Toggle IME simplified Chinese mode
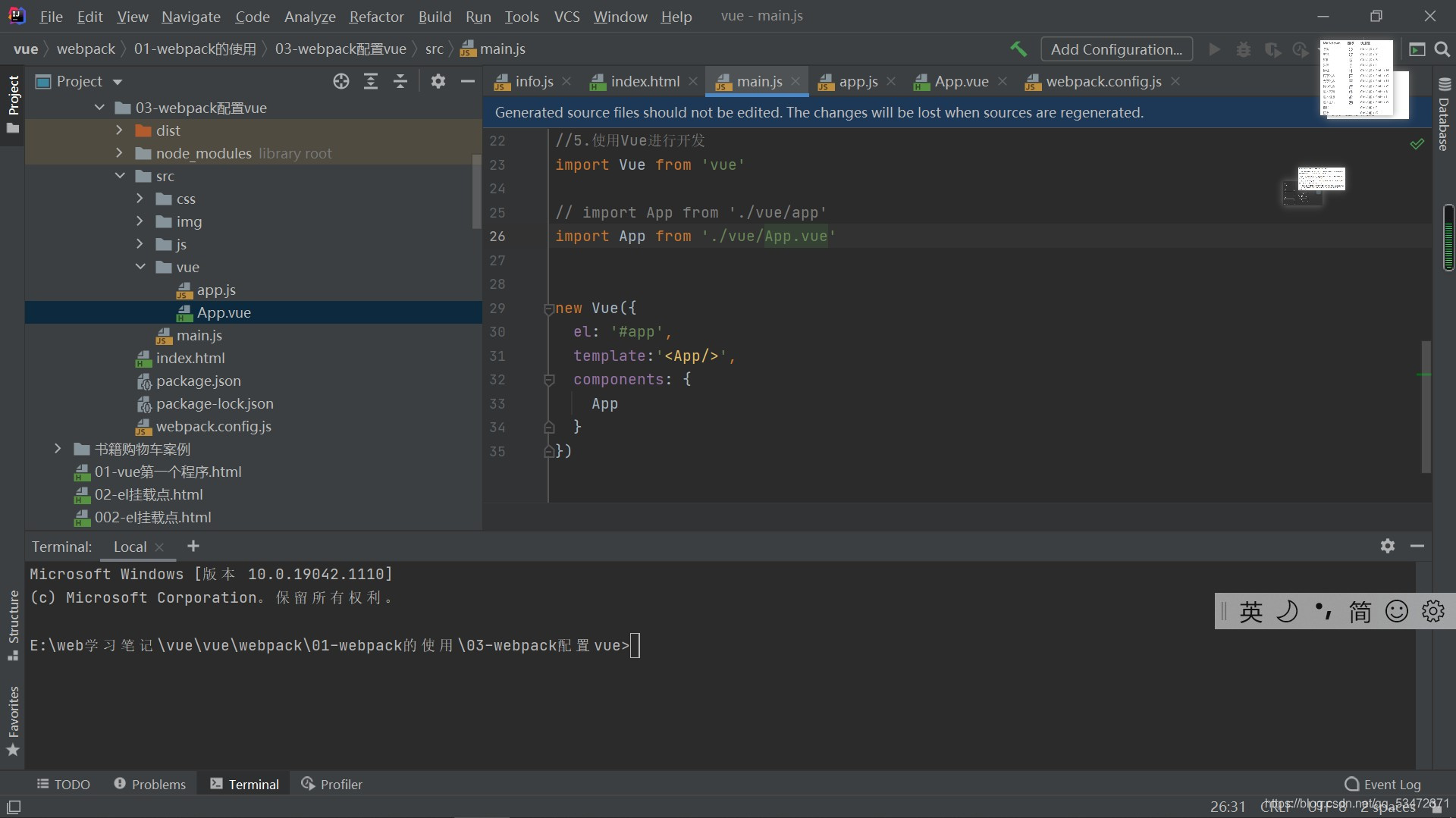 pyautogui.click(x=1360, y=611)
